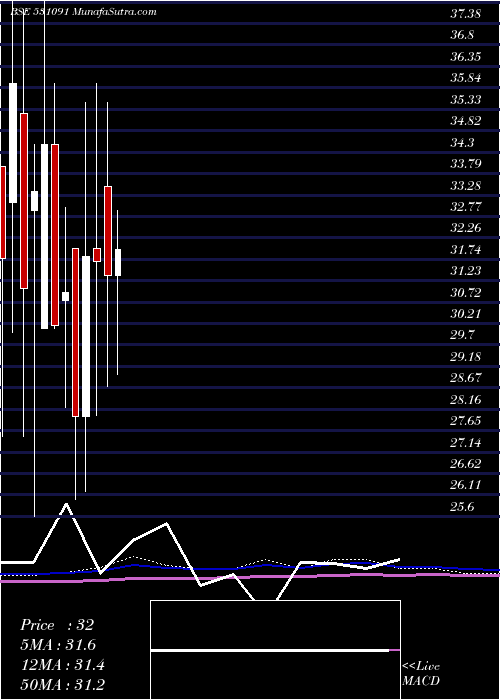
Task: Click the price label 35.33
Action: click(465, 100)
